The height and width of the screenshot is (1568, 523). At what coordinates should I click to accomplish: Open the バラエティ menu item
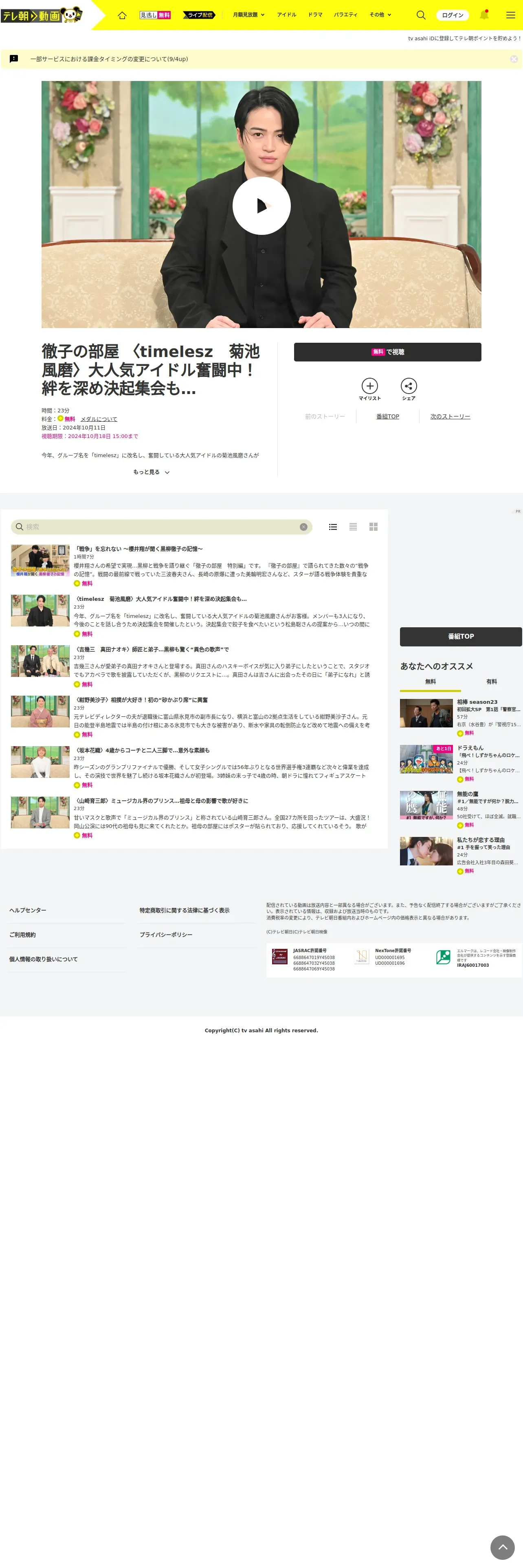(x=346, y=15)
